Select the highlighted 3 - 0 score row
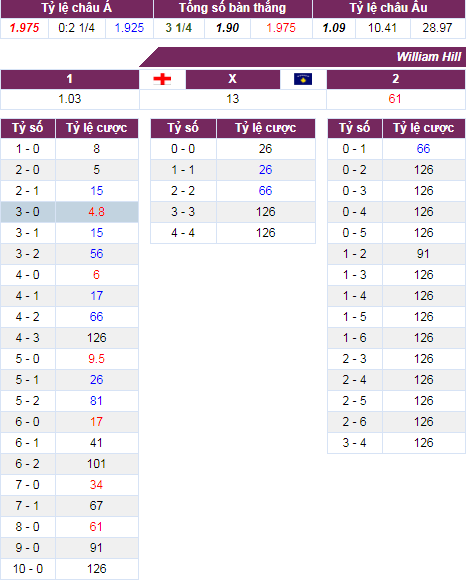Viewport: 466px width, 582px height. click(69, 212)
